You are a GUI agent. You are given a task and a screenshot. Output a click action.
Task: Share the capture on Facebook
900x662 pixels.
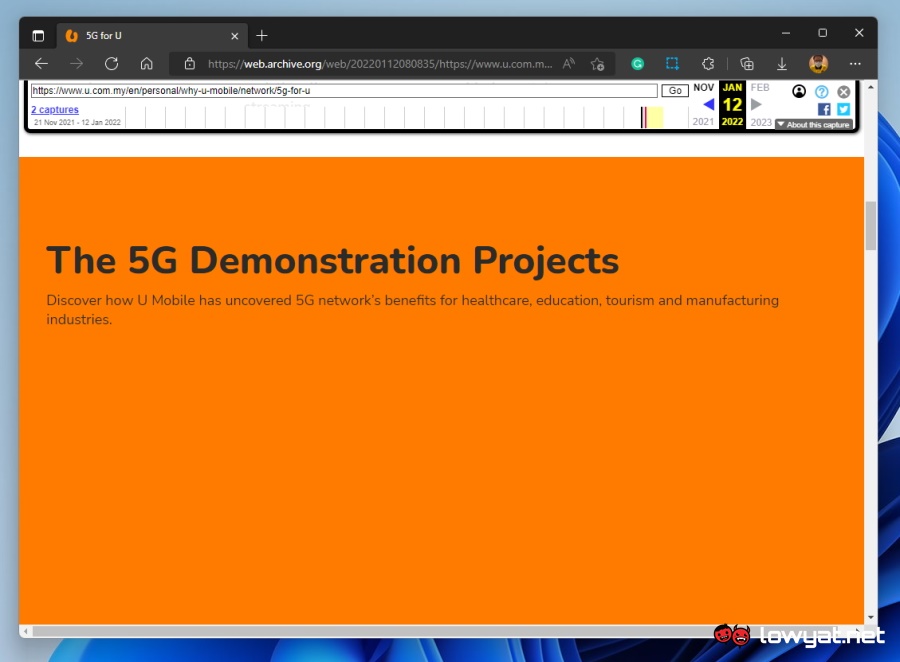click(824, 109)
